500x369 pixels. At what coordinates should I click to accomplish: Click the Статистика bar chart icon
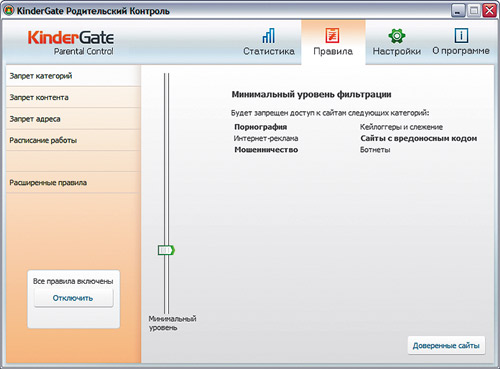269,36
